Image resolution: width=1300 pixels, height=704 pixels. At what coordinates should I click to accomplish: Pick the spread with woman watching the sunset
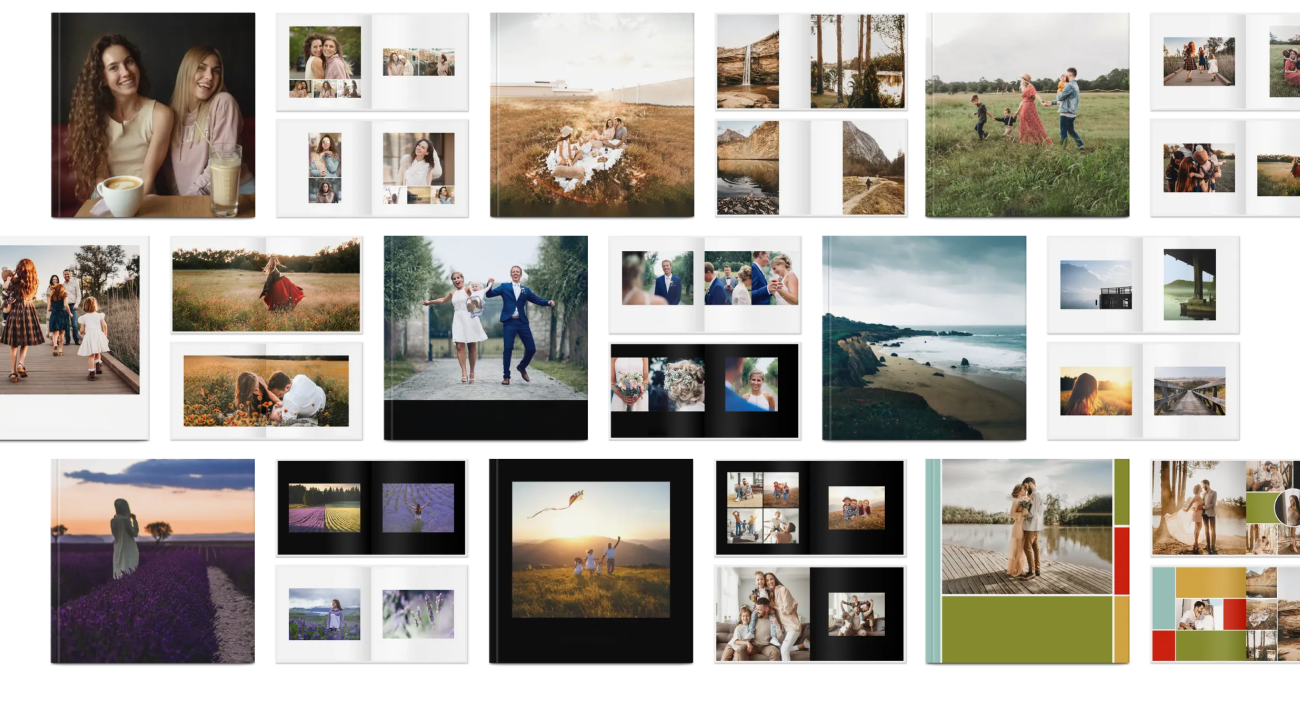pos(1143,391)
